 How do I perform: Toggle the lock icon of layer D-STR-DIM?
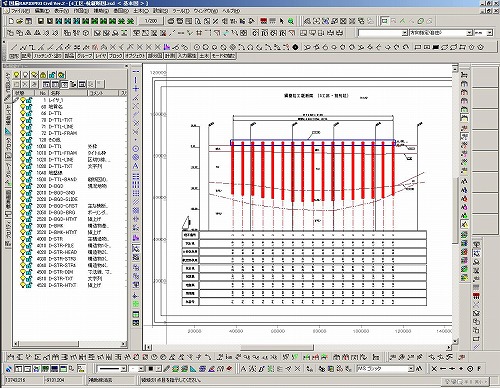pos(29,272)
